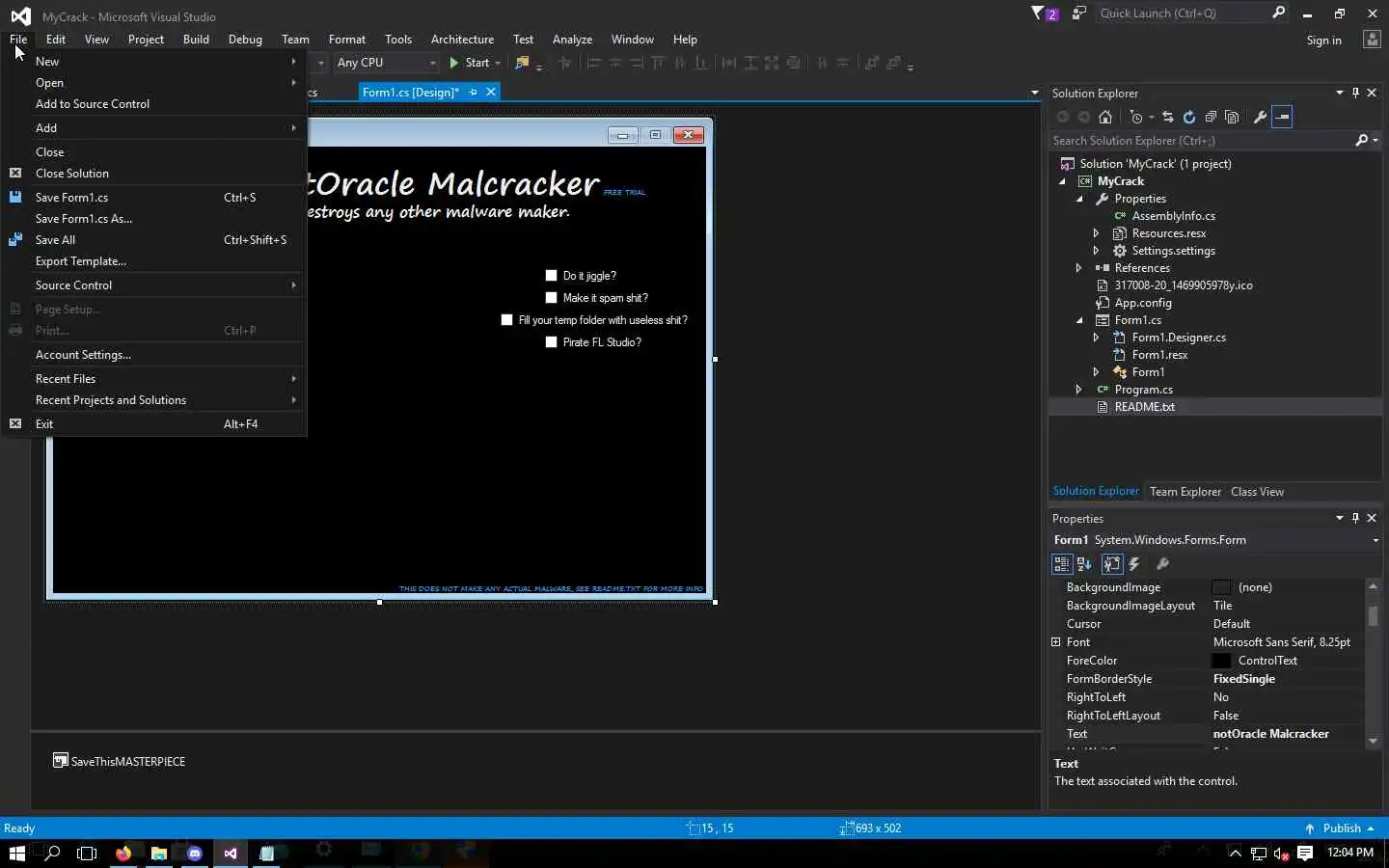Click Search Solution Explorer input field

click(x=1201, y=141)
